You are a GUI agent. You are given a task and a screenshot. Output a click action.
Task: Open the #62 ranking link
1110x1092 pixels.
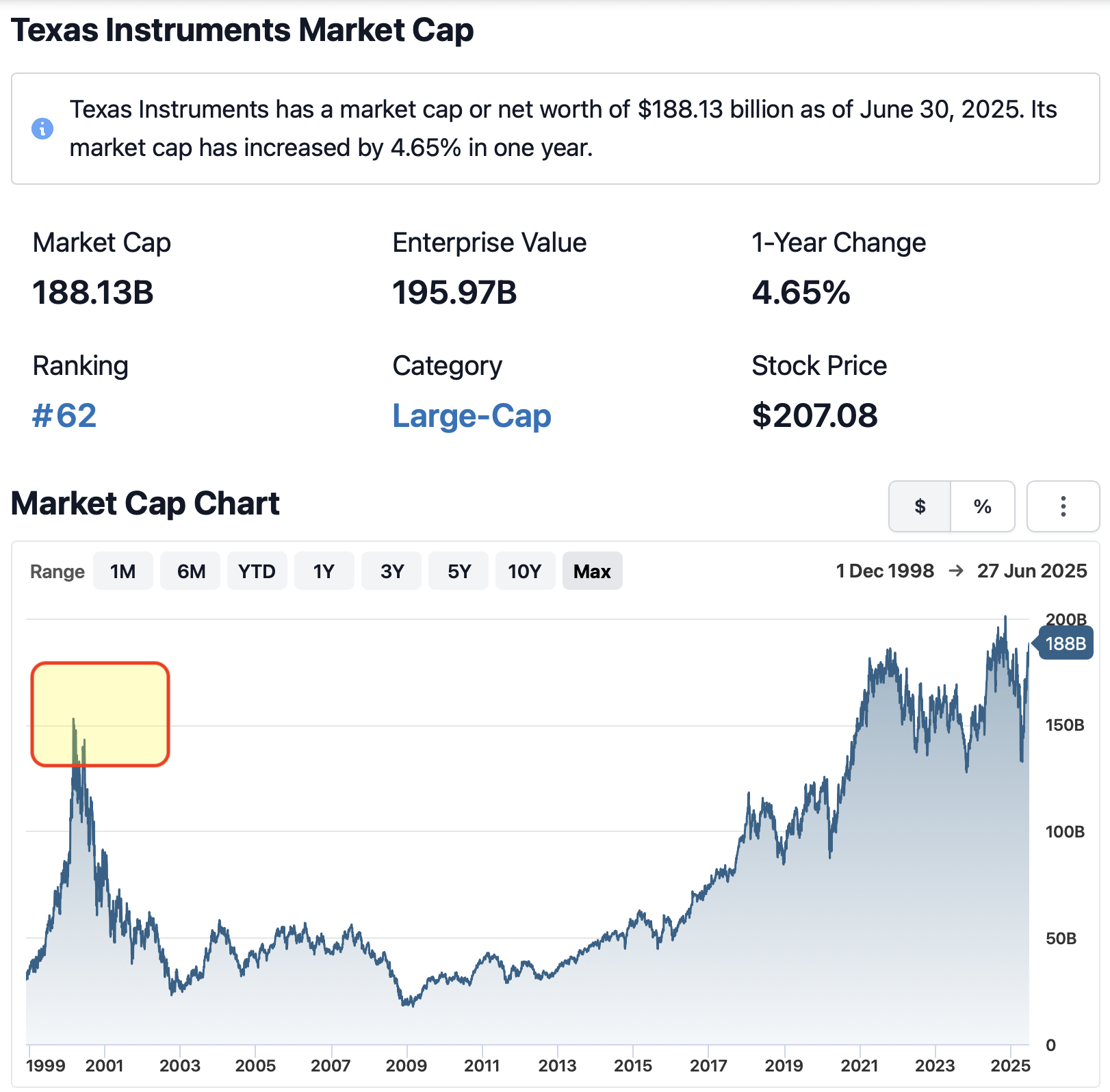coord(65,415)
